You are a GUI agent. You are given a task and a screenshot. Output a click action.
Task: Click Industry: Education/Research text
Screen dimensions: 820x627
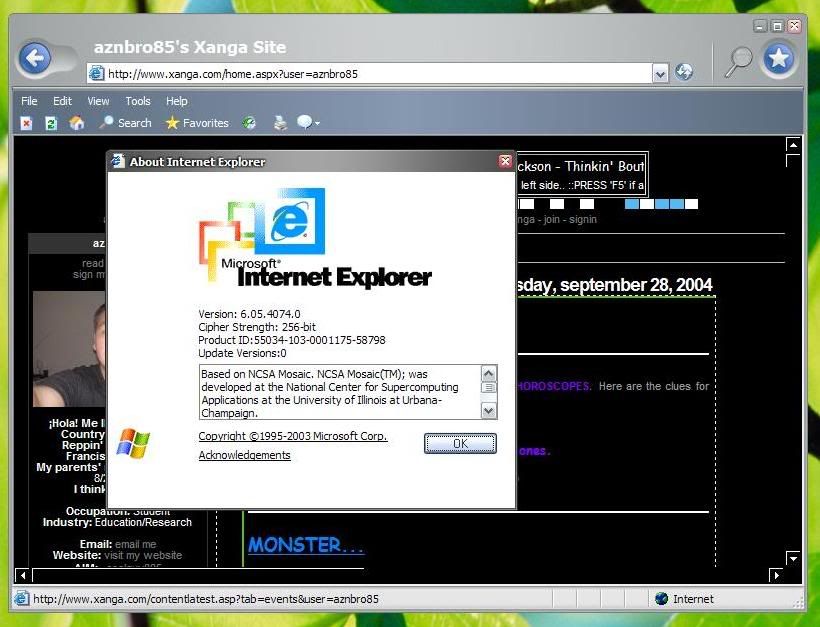[x=117, y=522]
